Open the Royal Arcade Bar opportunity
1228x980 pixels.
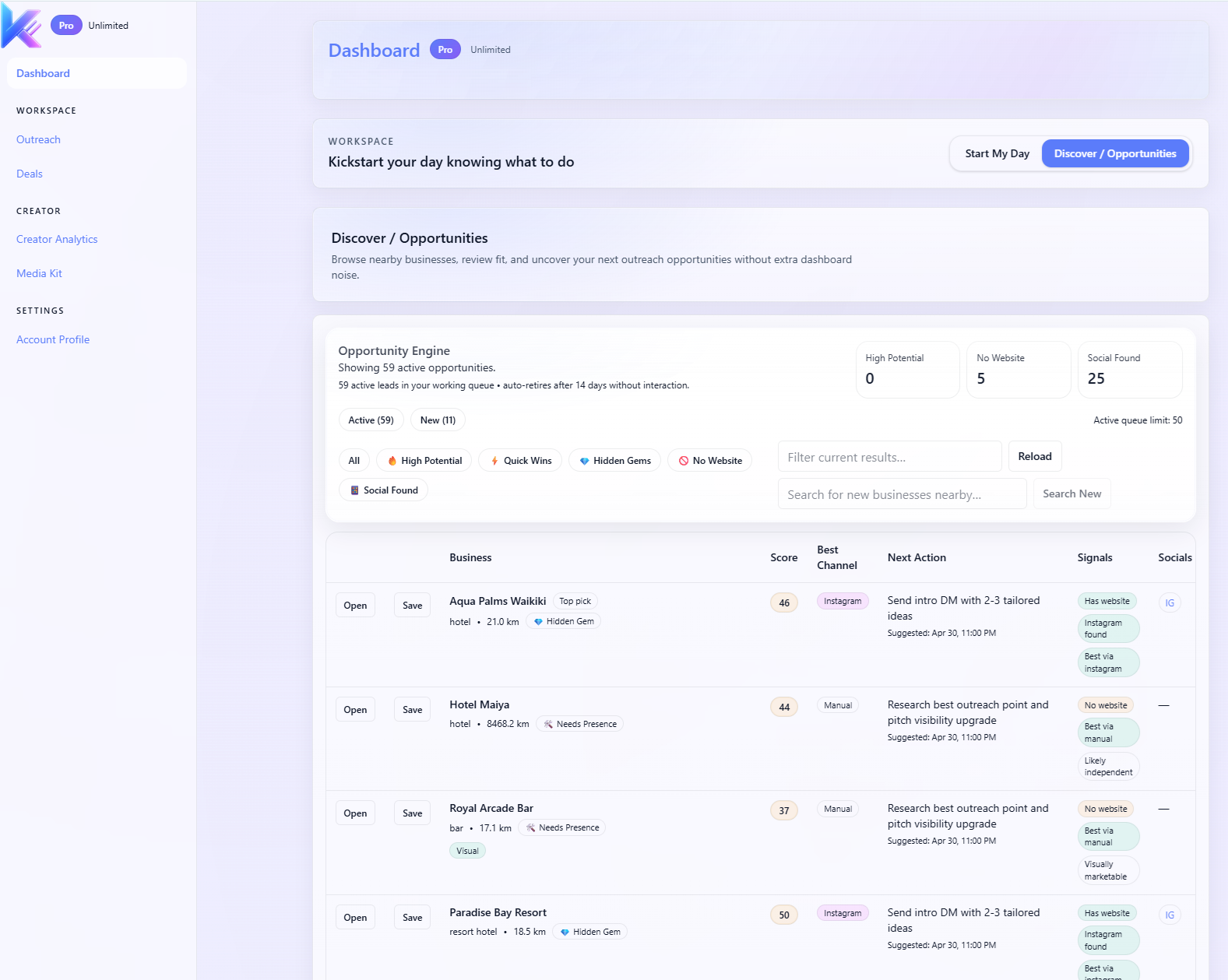tap(355, 813)
